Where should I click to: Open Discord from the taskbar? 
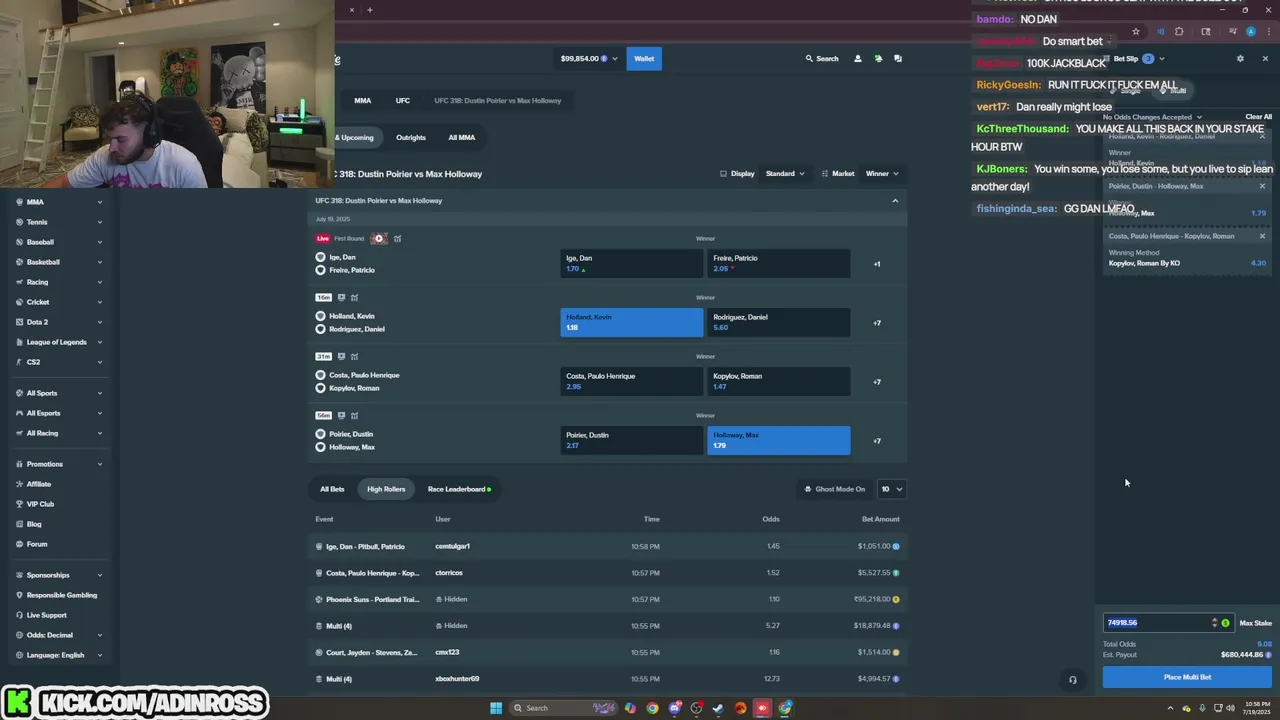click(674, 708)
